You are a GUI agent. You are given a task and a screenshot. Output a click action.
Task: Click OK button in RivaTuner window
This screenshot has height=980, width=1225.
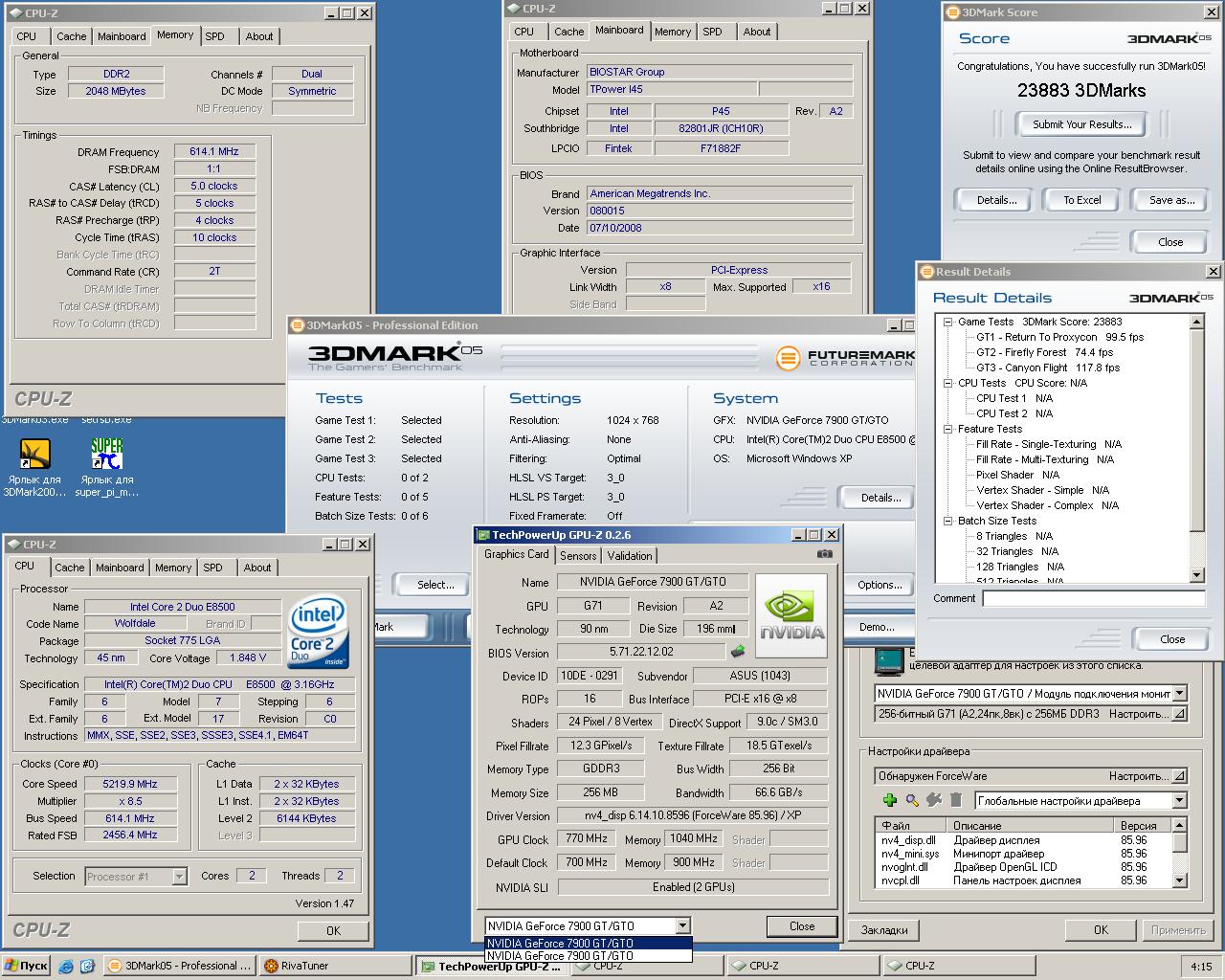tap(1101, 930)
